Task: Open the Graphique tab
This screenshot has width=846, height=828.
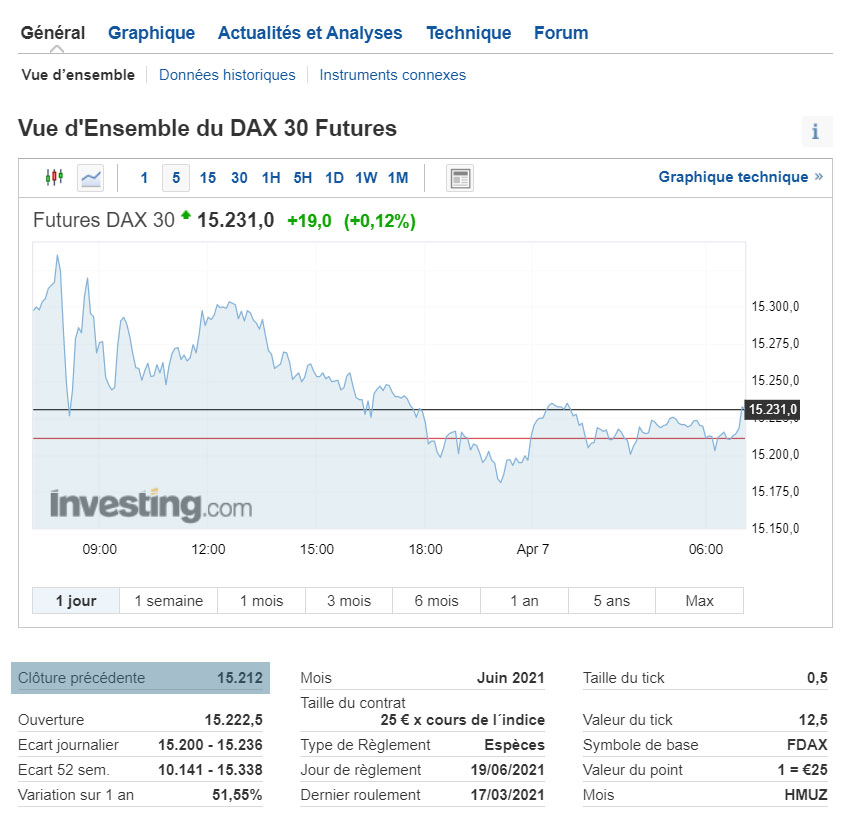Action: [151, 33]
